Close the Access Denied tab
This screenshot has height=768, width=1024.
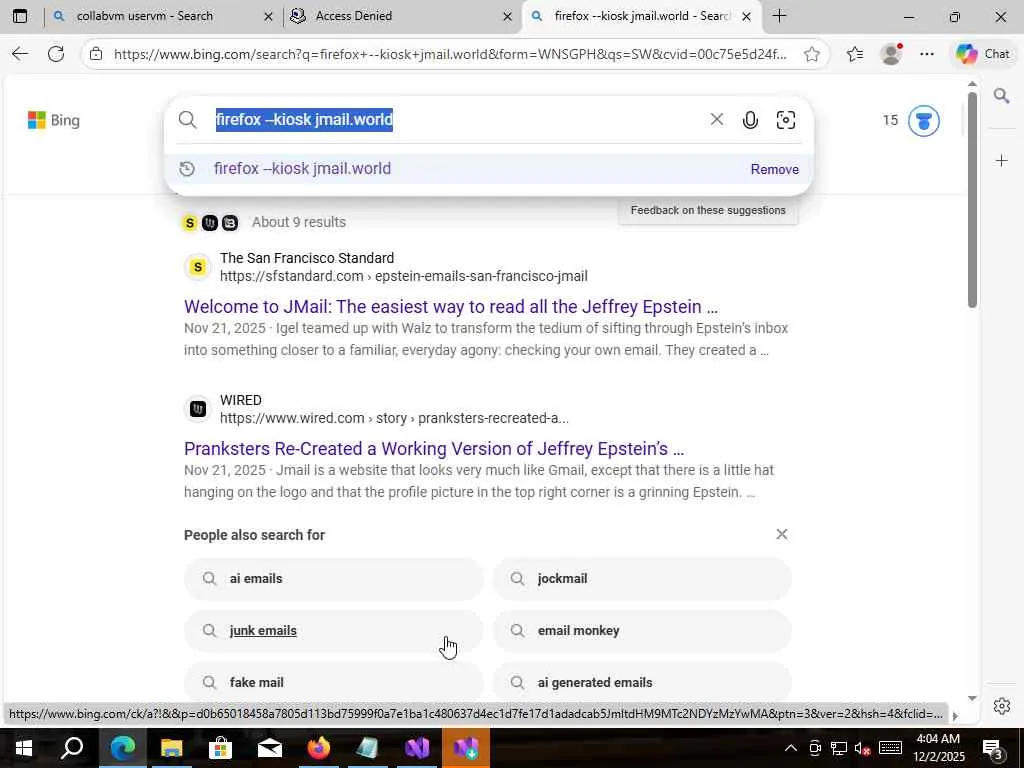(507, 17)
